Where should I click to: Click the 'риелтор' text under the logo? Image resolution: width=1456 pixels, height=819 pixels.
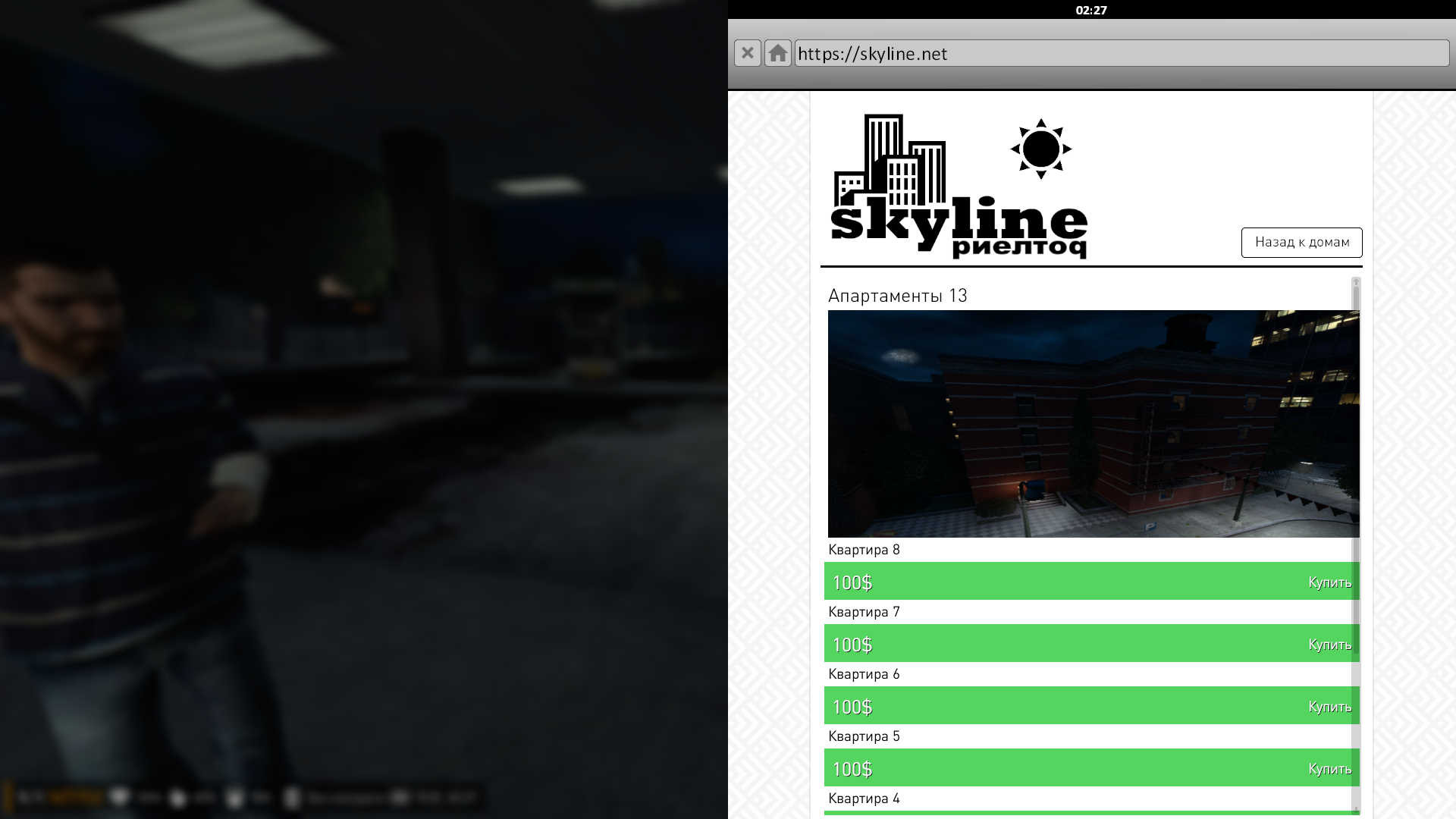[x=1018, y=247]
